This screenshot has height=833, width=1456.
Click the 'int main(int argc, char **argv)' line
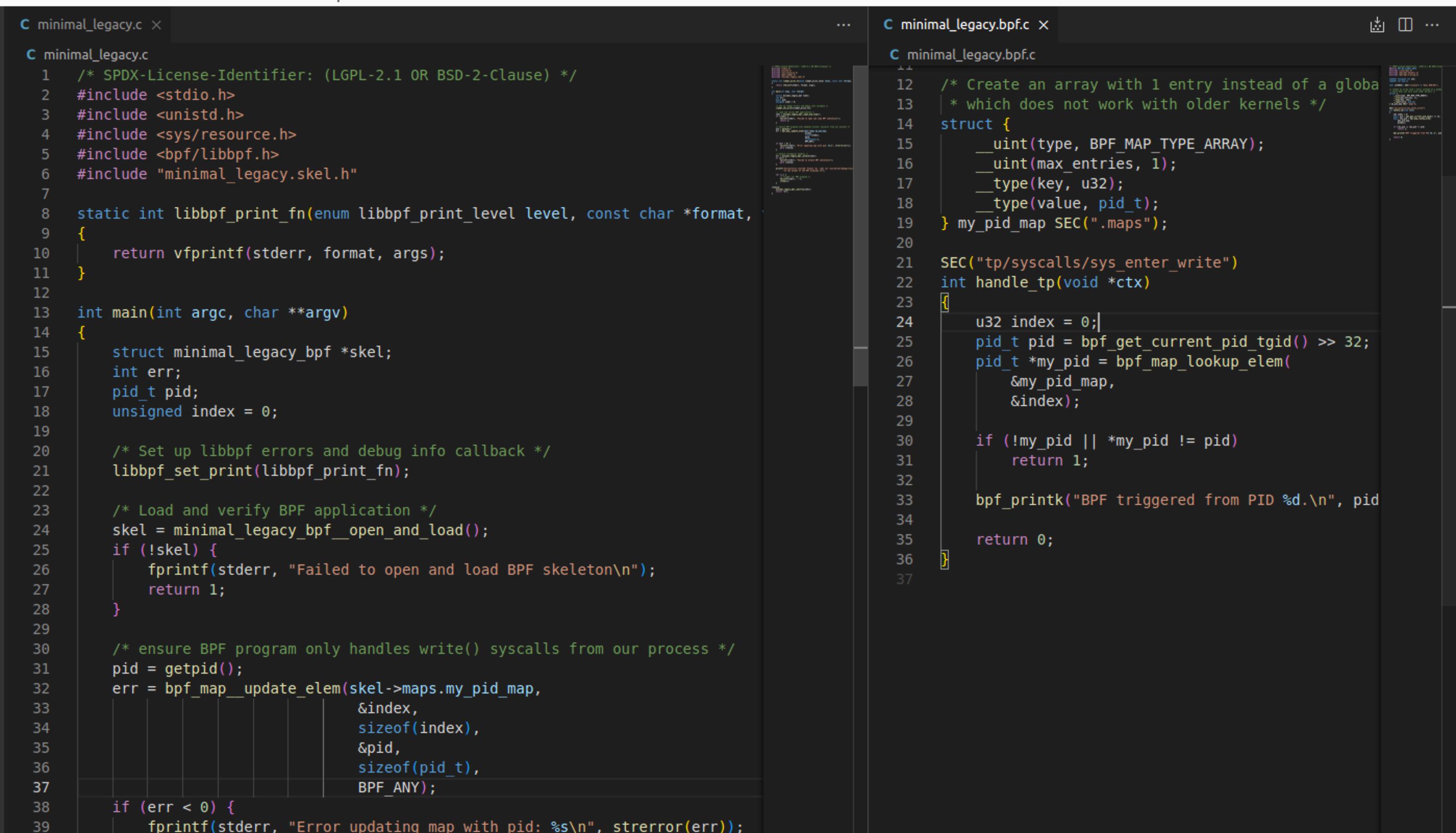tap(212, 312)
